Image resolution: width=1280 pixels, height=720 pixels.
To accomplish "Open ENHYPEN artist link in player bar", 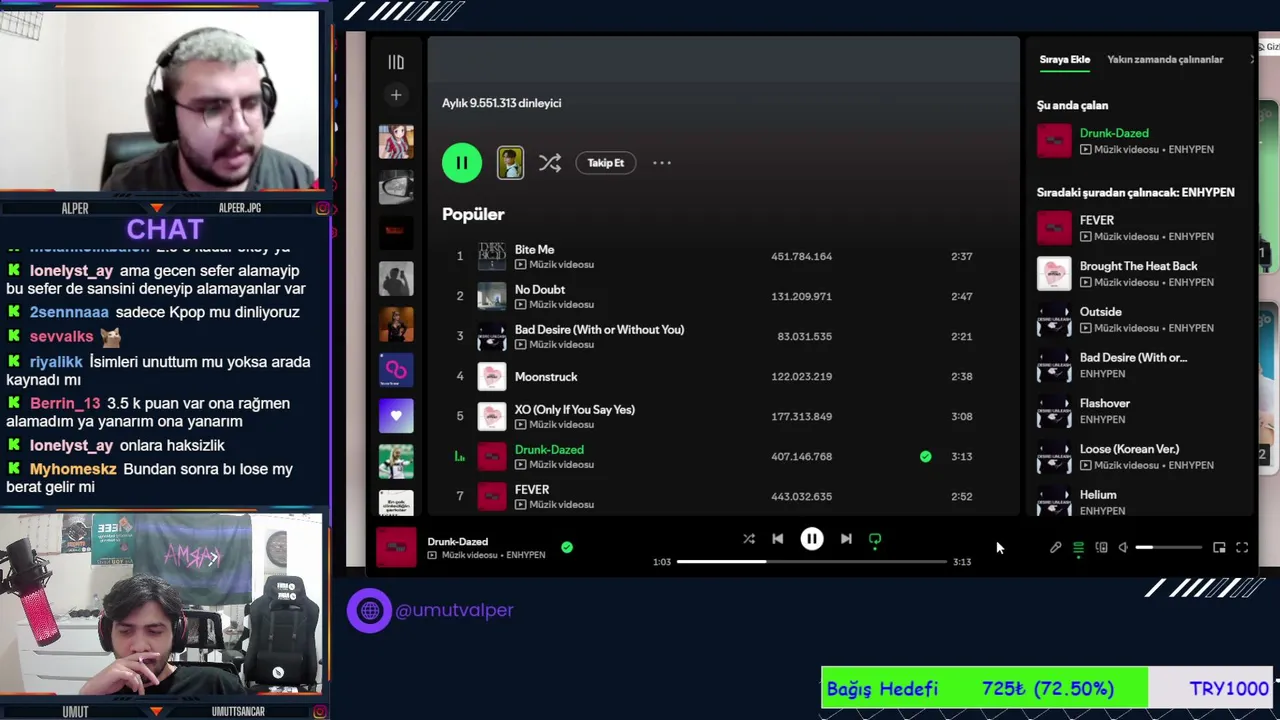I will tap(526, 555).
